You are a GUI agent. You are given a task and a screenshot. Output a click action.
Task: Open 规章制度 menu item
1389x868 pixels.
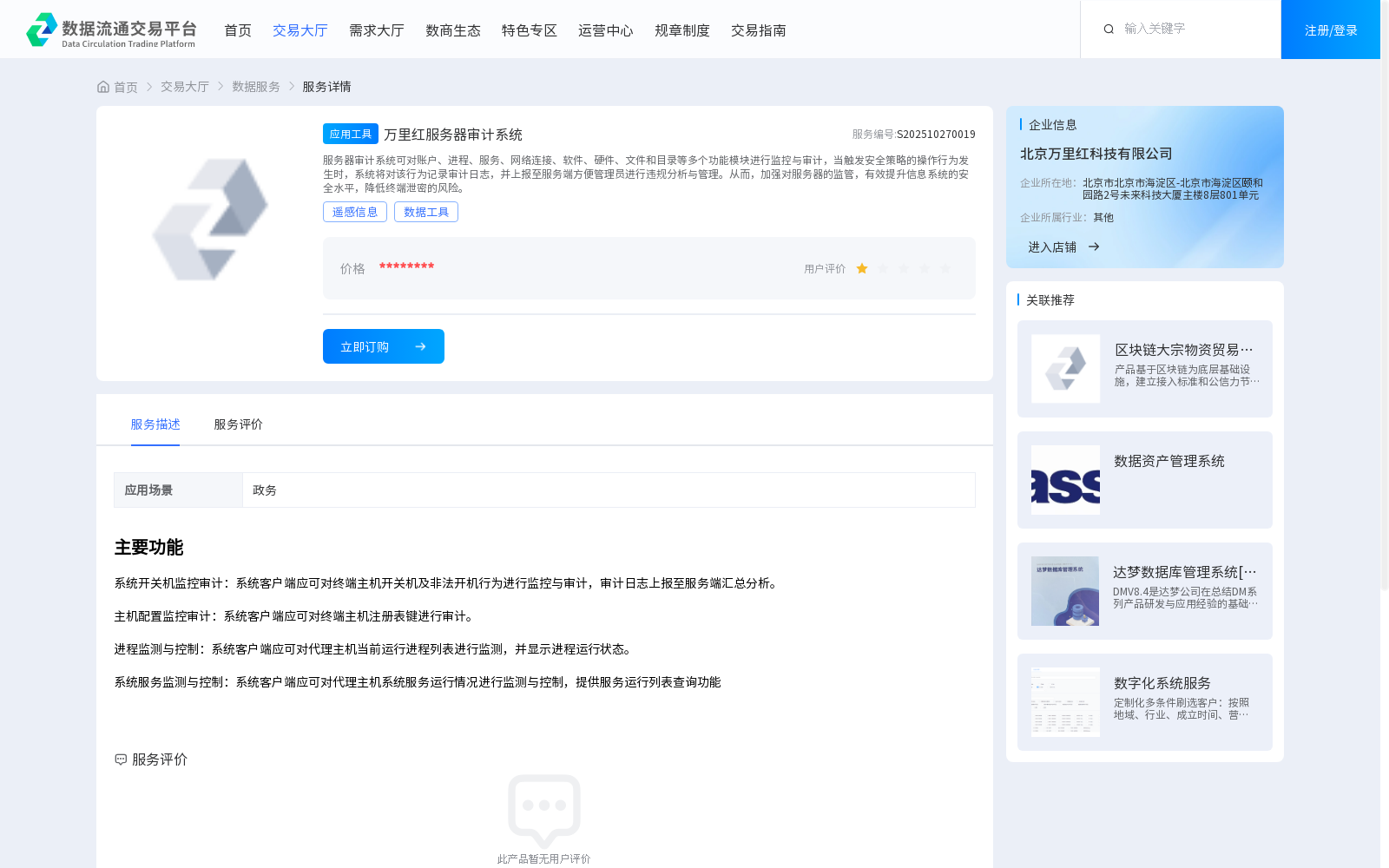pos(682,30)
